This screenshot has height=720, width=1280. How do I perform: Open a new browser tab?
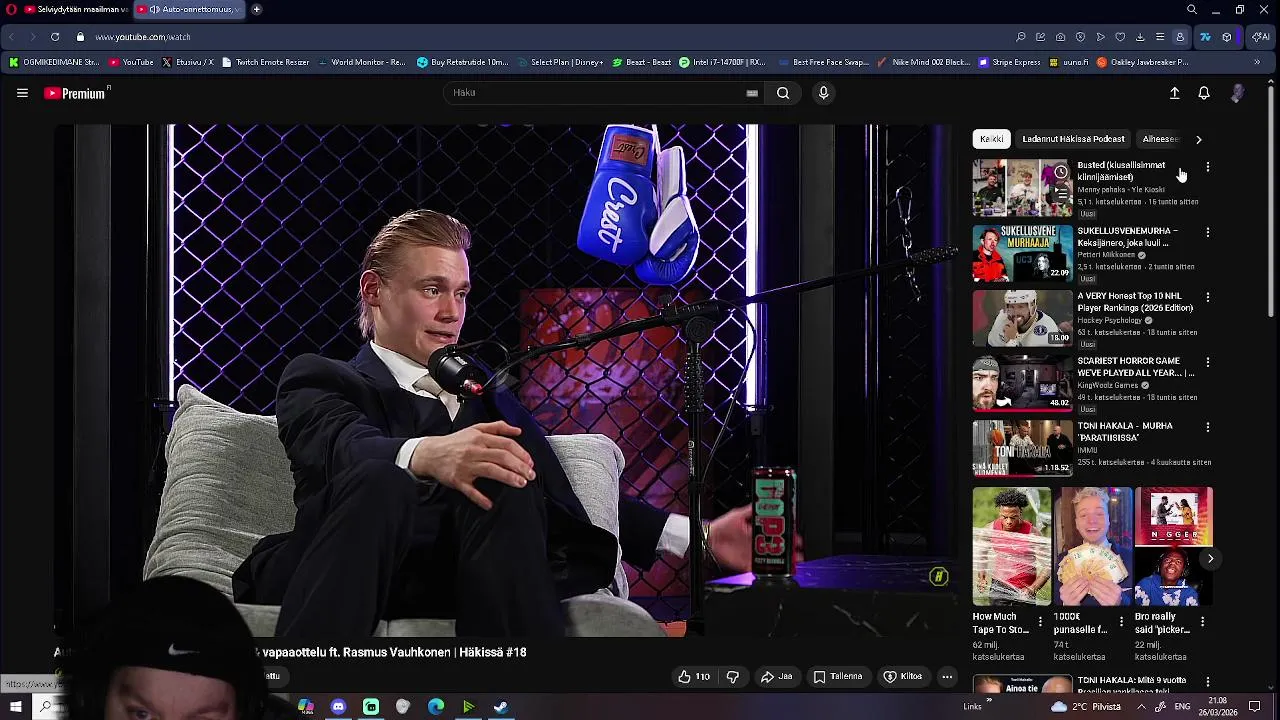pos(257,9)
